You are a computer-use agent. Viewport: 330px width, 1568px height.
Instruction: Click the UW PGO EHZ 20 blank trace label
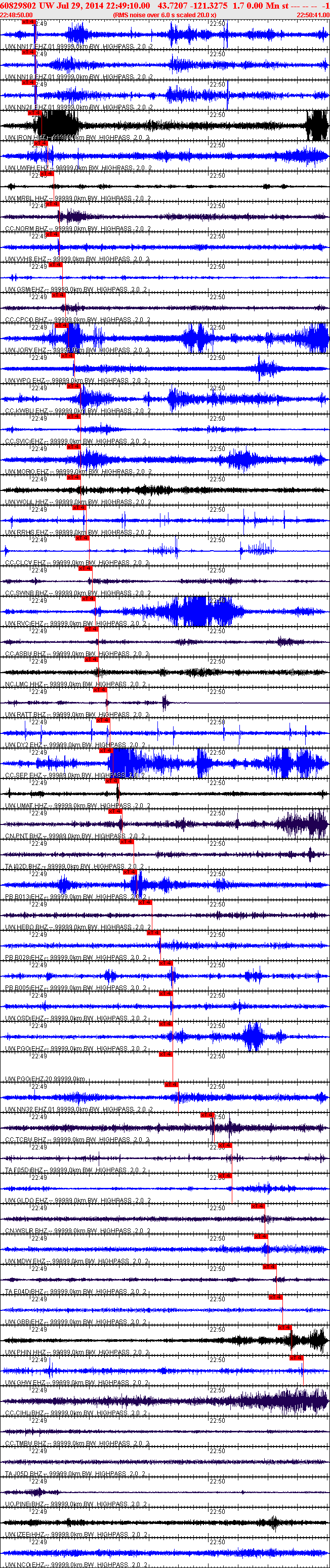pyautogui.click(x=45, y=1079)
